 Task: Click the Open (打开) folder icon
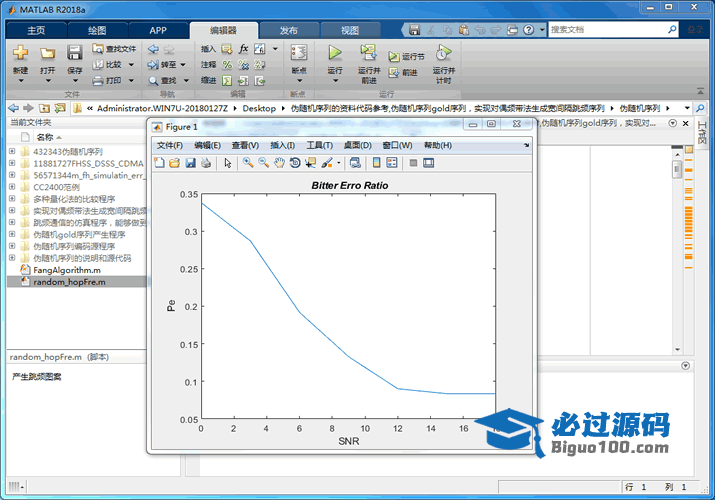click(x=47, y=53)
